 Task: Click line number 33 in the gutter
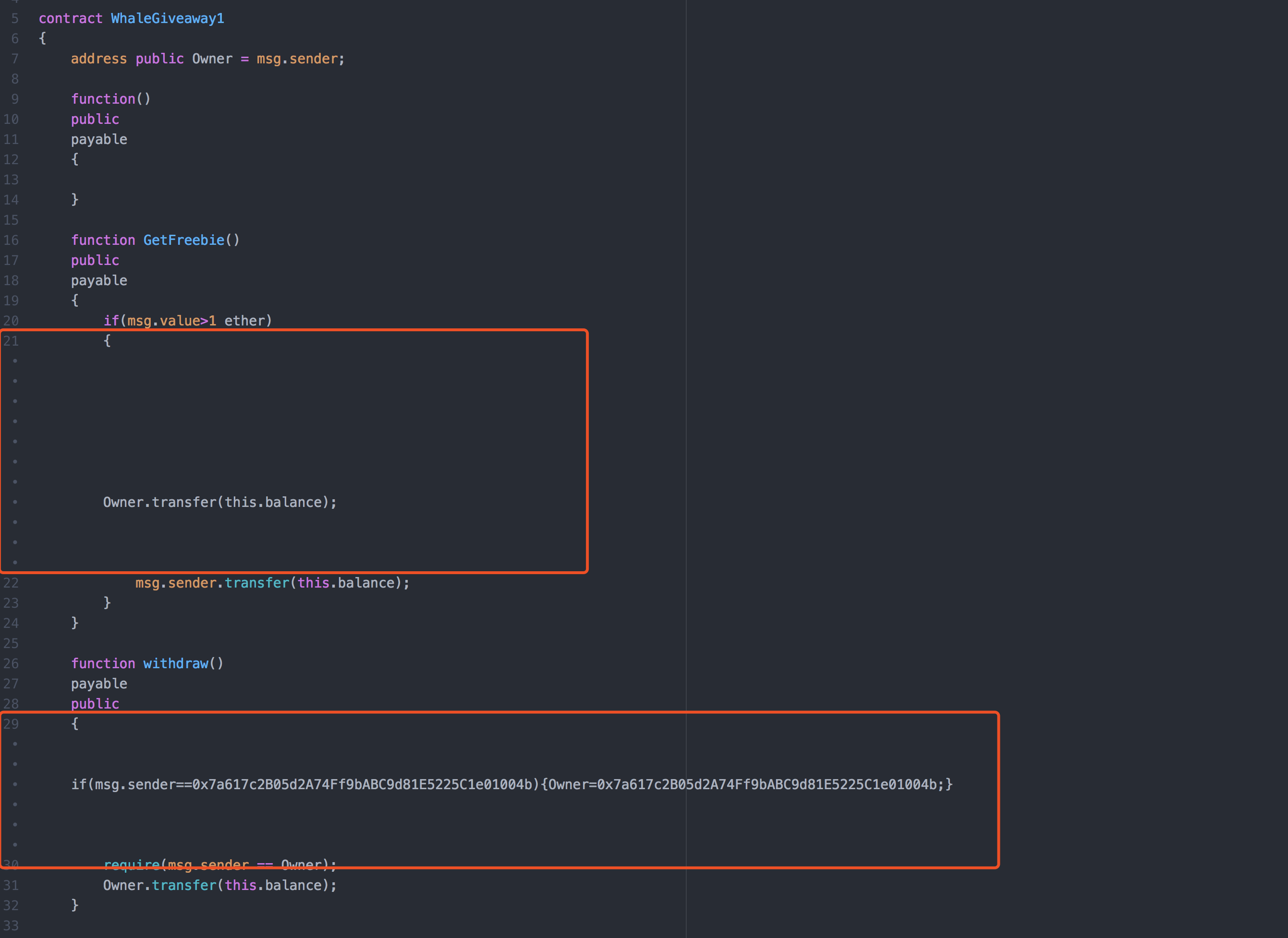click(11, 926)
